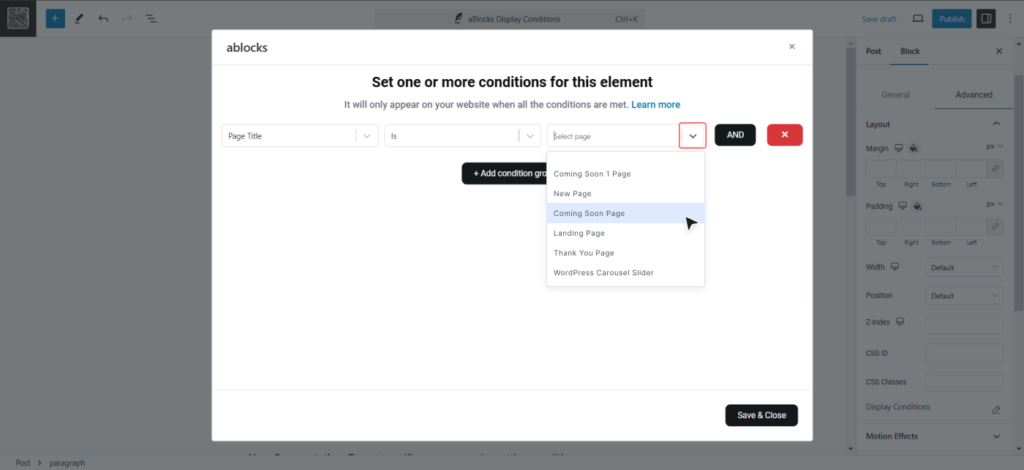Choose WordPress Carousel Slider option

(x=626, y=272)
